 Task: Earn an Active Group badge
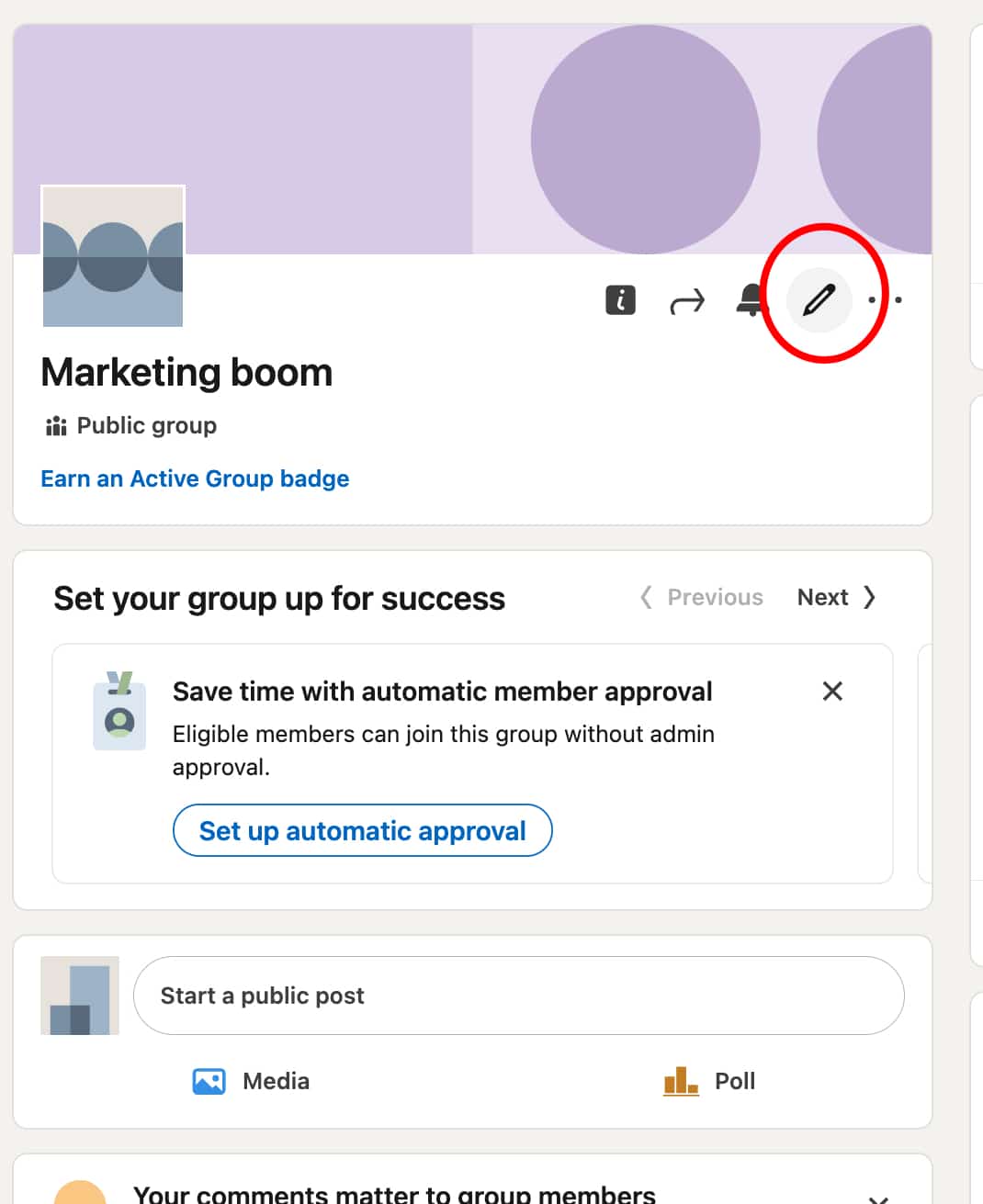point(194,478)
